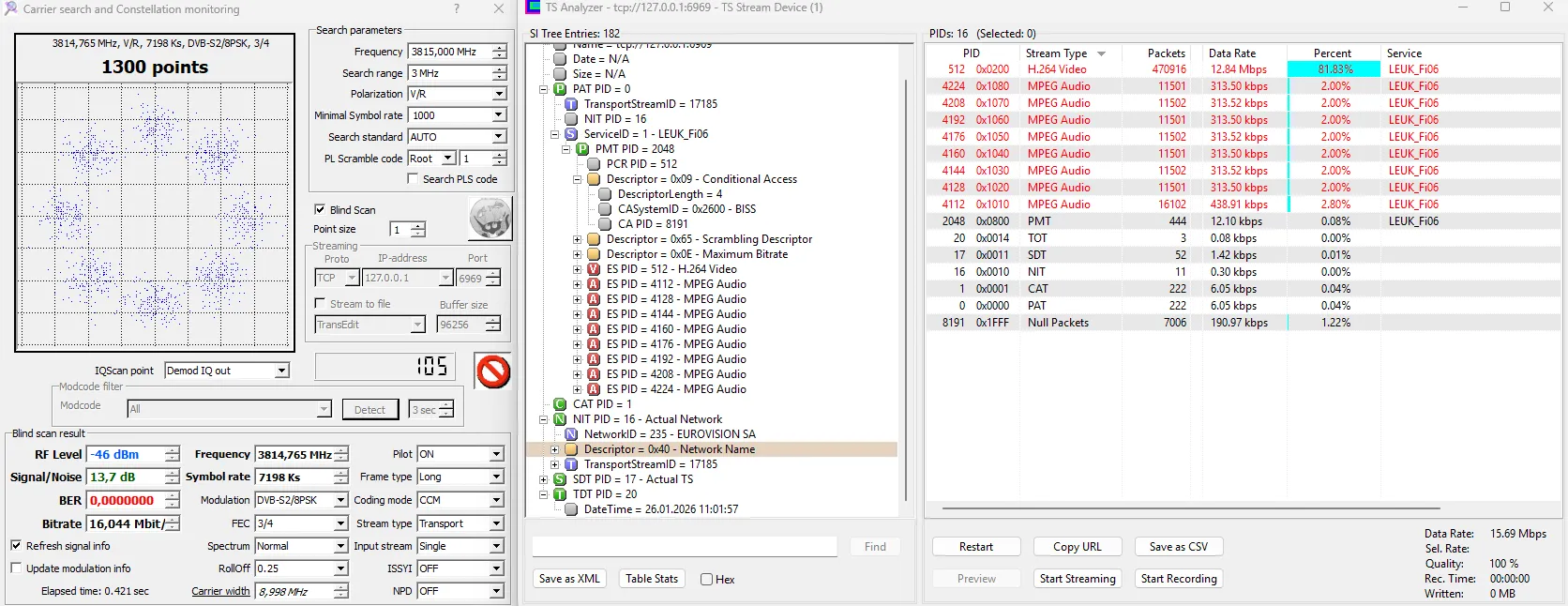This screenshot has width=1568, height=606.
Task: Click the SI tree search input field
Action: click(x=685, y=547)
